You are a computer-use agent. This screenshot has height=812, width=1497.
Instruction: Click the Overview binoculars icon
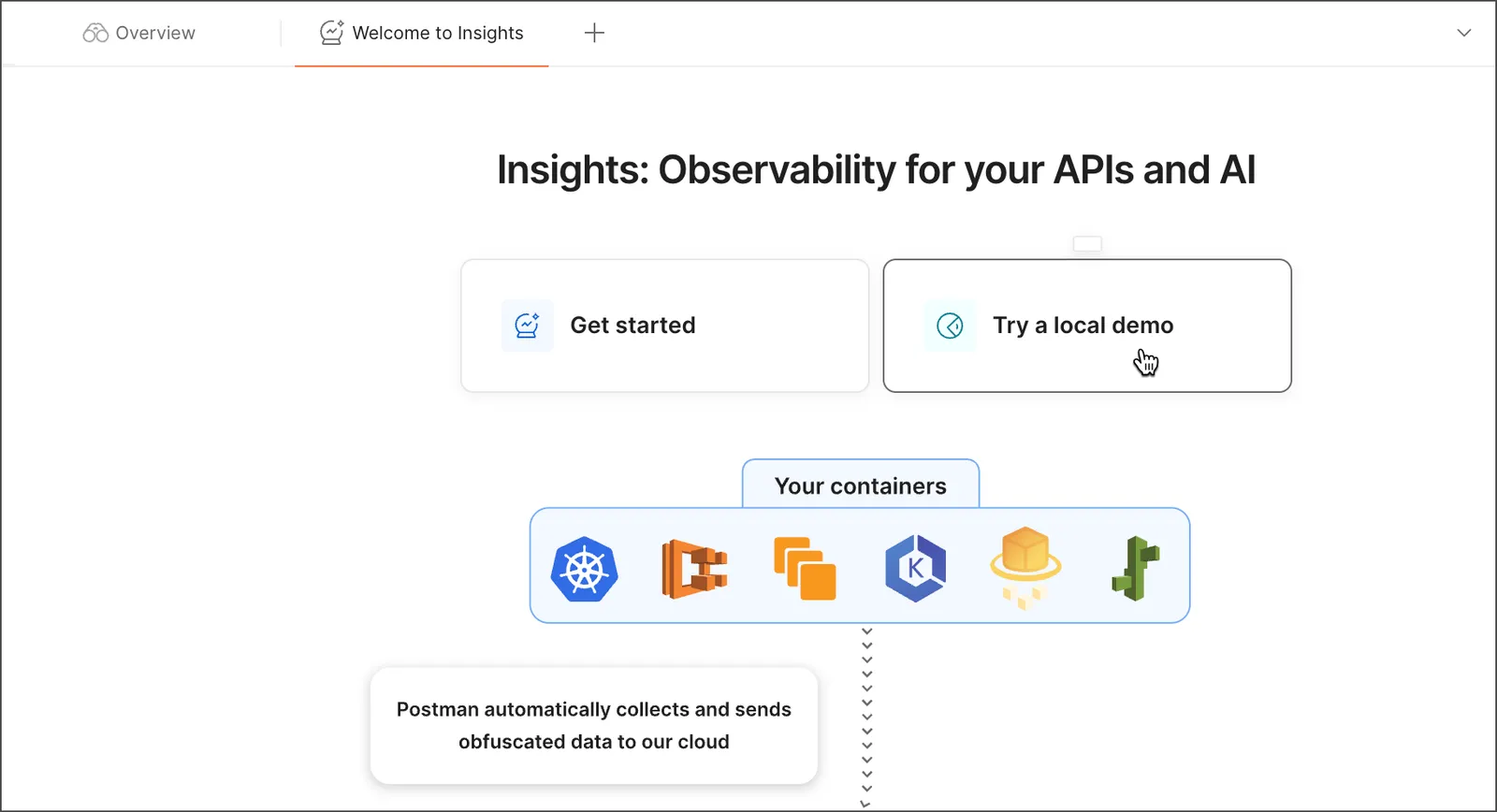[x=95, y=34]
